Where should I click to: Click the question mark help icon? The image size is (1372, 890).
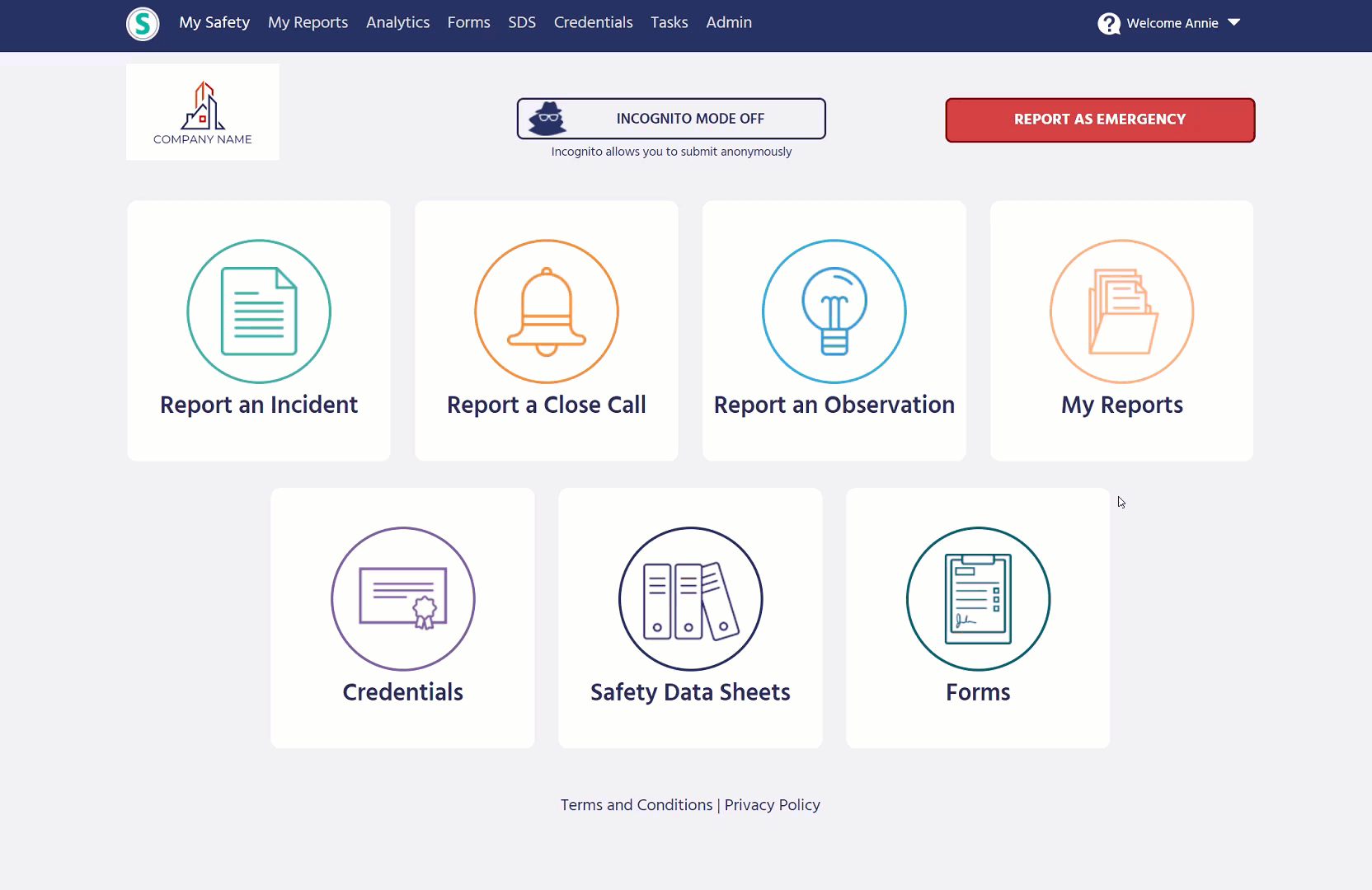[1109, 24]
